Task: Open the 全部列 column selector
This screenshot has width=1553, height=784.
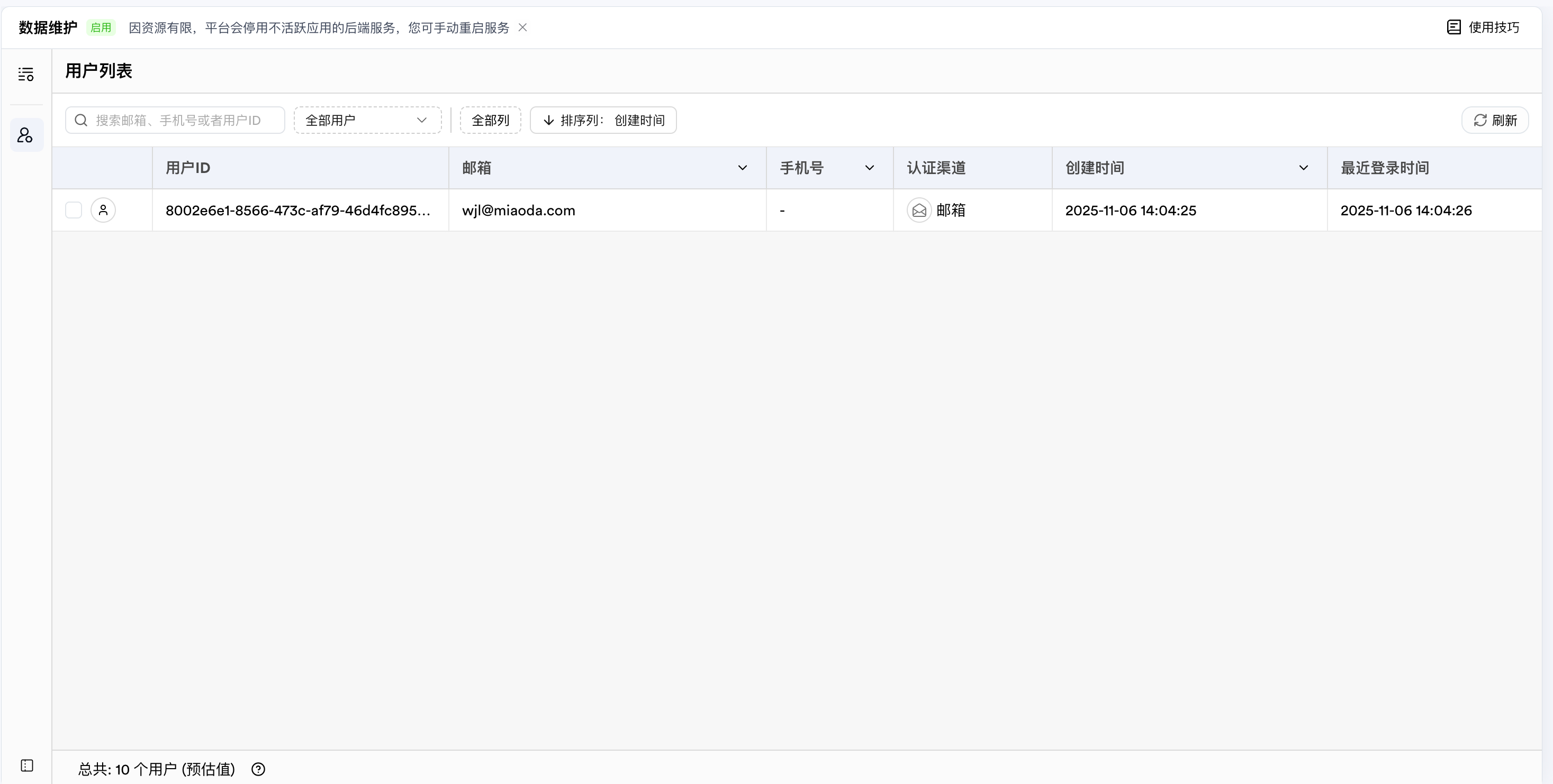Action: pos(490,121)
